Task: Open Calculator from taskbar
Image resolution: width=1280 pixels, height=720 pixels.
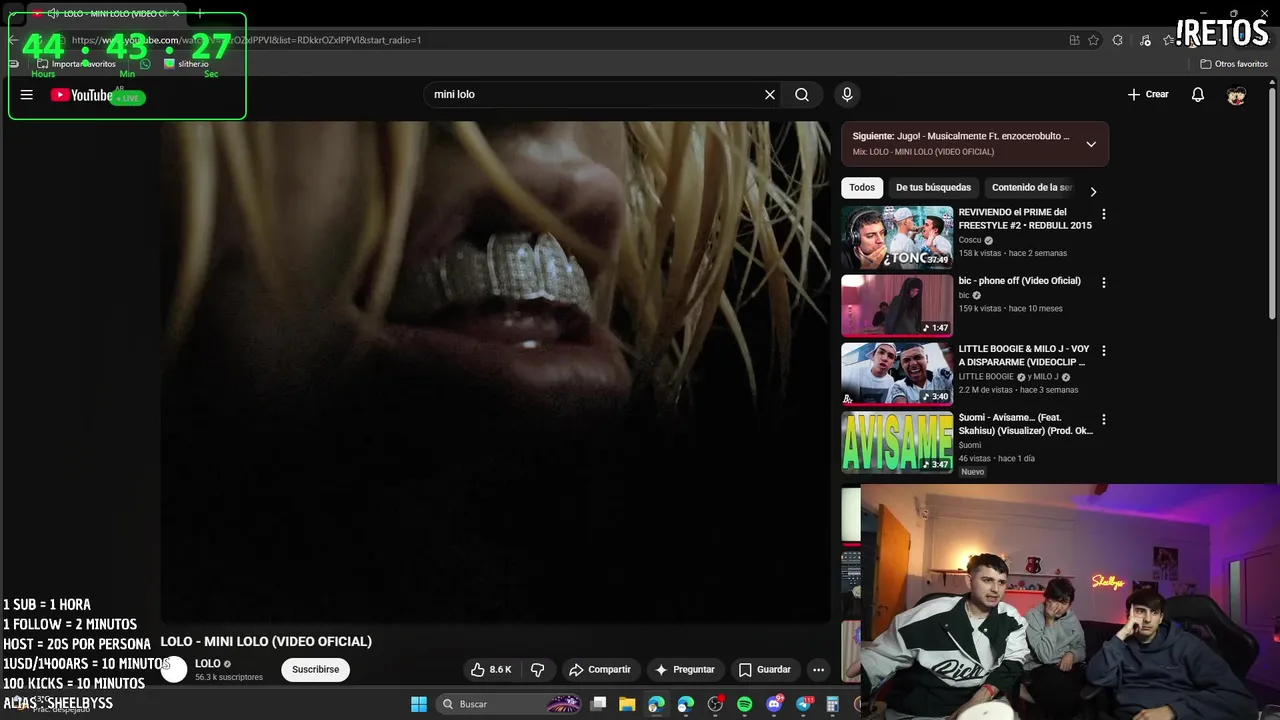Action: tap(833, 704)
